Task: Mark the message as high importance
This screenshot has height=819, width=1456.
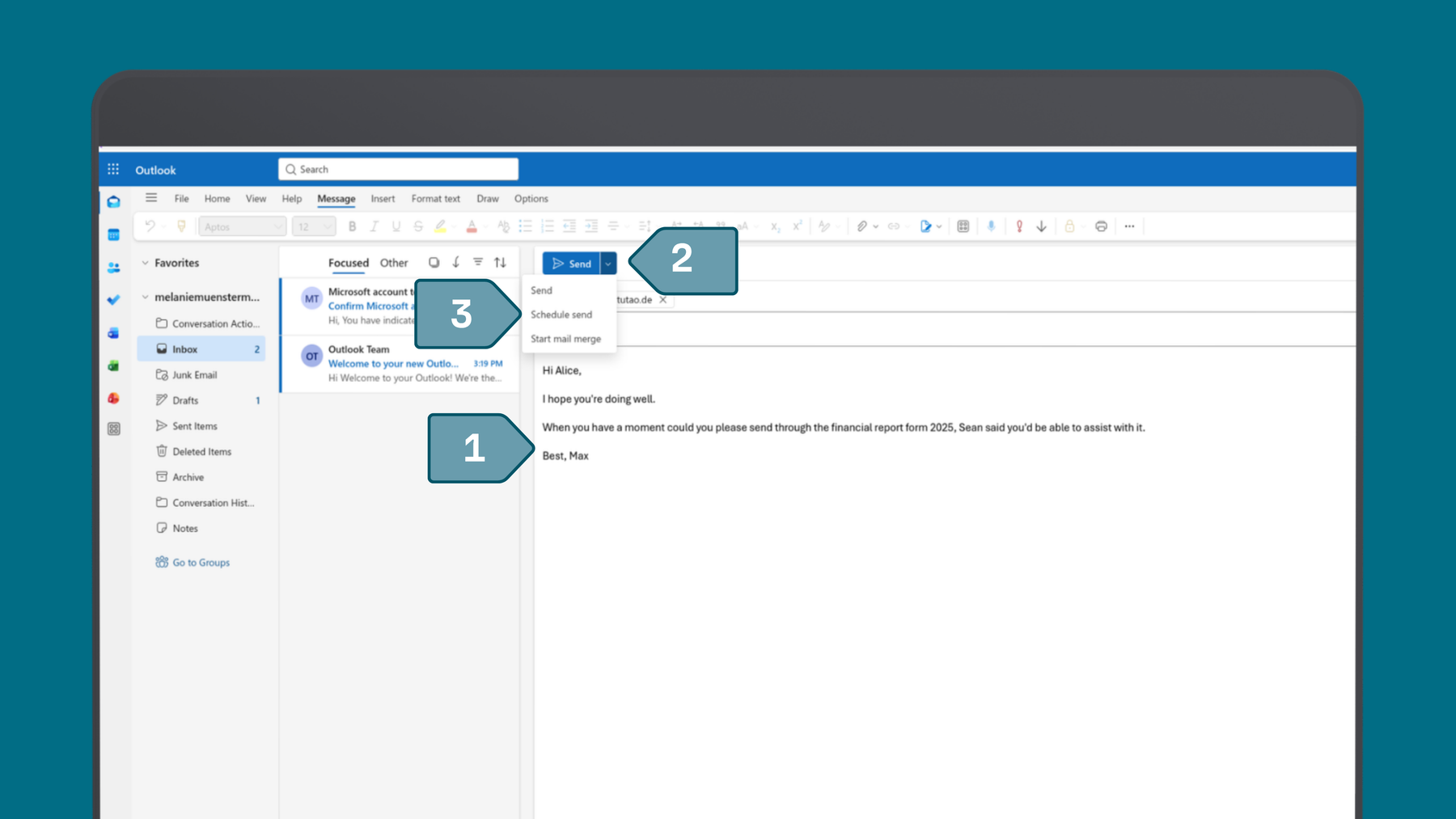Action: [x=1019, y=226]
